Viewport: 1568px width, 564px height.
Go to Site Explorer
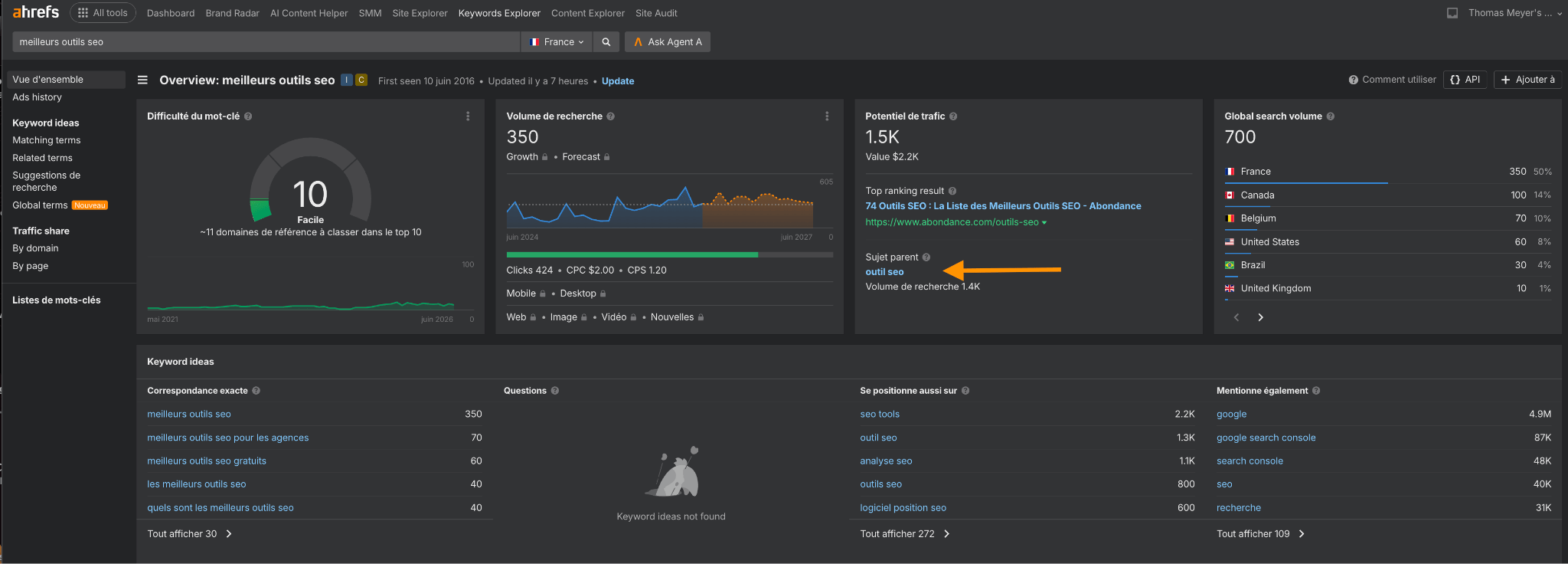tap(420, 13)
